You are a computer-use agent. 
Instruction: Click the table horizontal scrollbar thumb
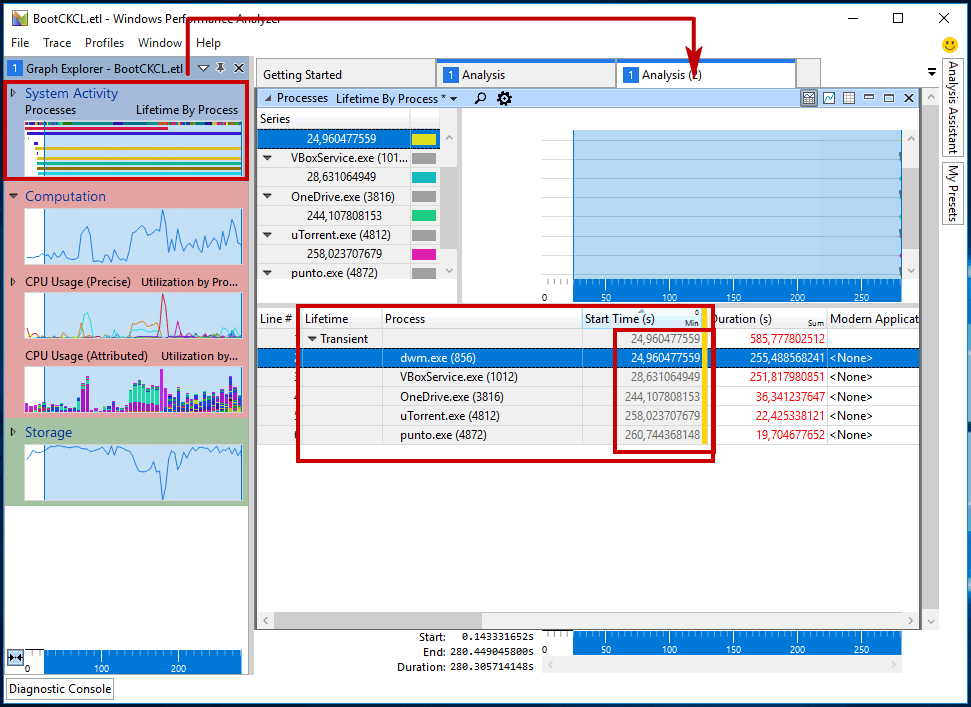click(378, 620)
